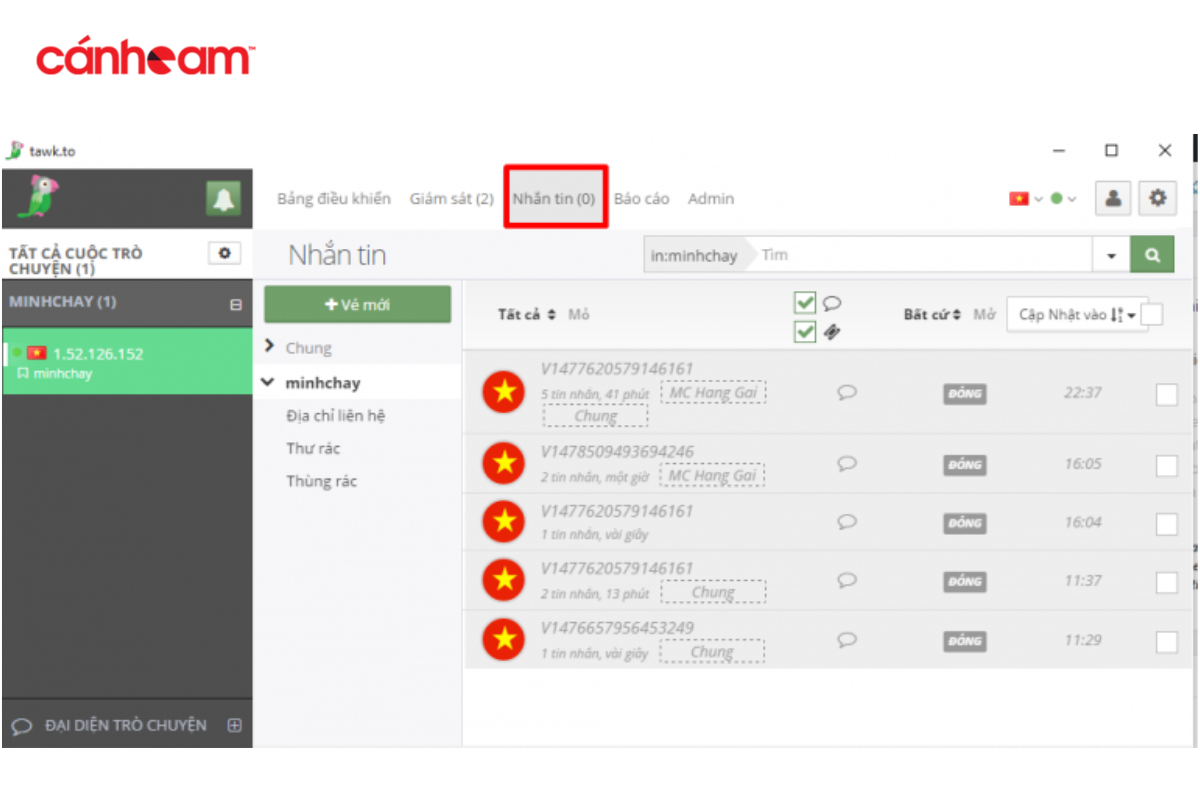Open the Địa chỉ liên hệ folder
The width and height of the screenshot is (1200, 800).
[x=336, y=416]
